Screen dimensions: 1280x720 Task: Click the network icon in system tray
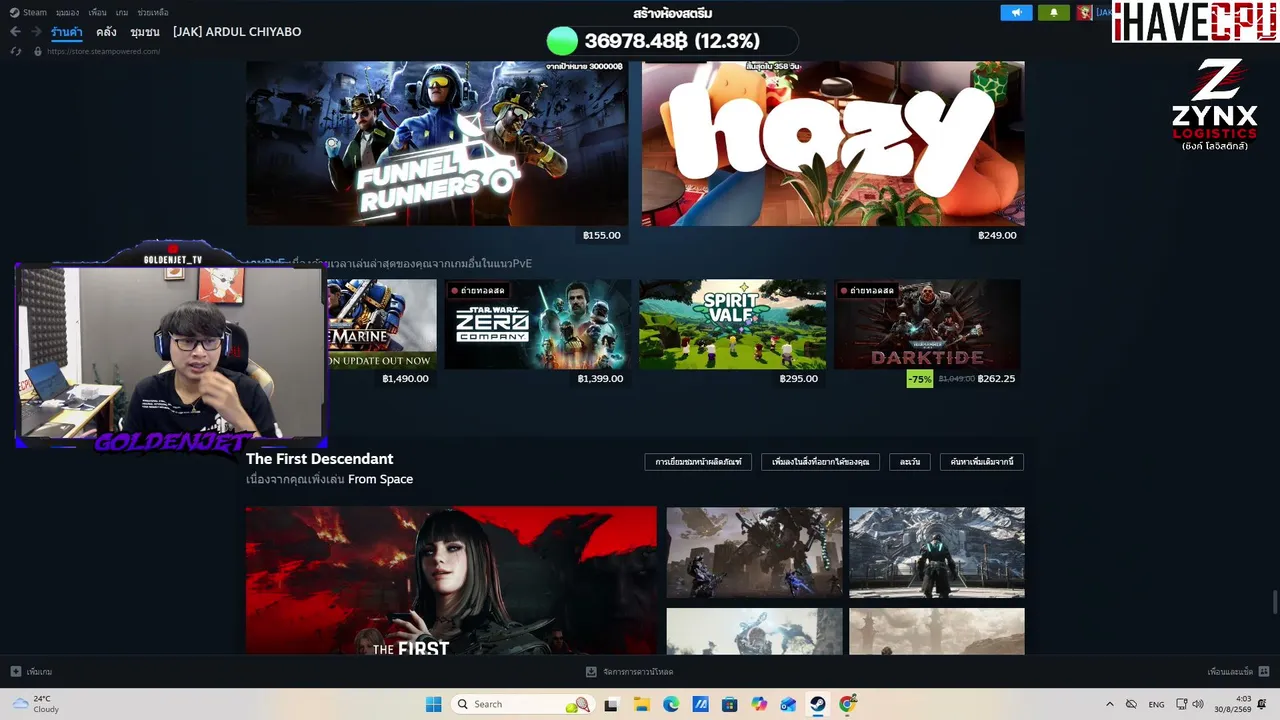coord(1181,704)
